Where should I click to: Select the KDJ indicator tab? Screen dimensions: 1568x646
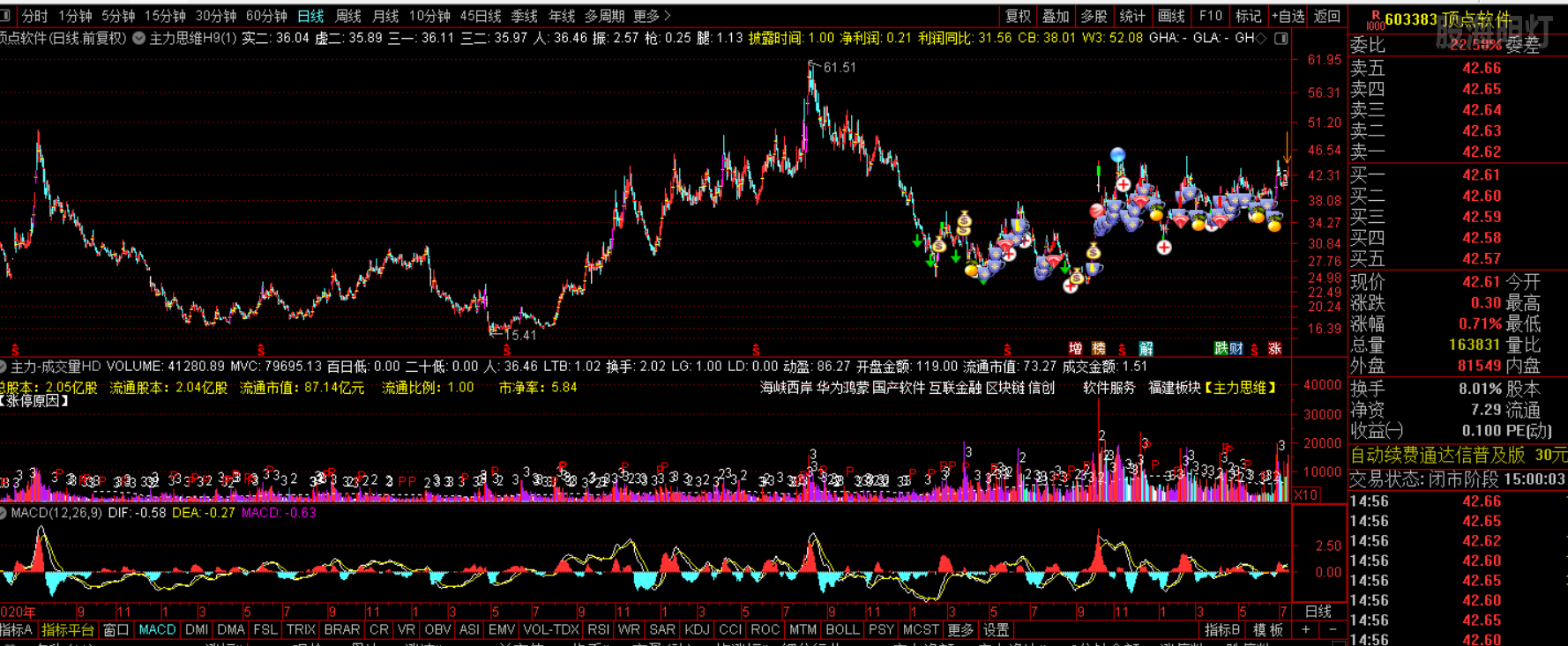[x=697, y=629]
